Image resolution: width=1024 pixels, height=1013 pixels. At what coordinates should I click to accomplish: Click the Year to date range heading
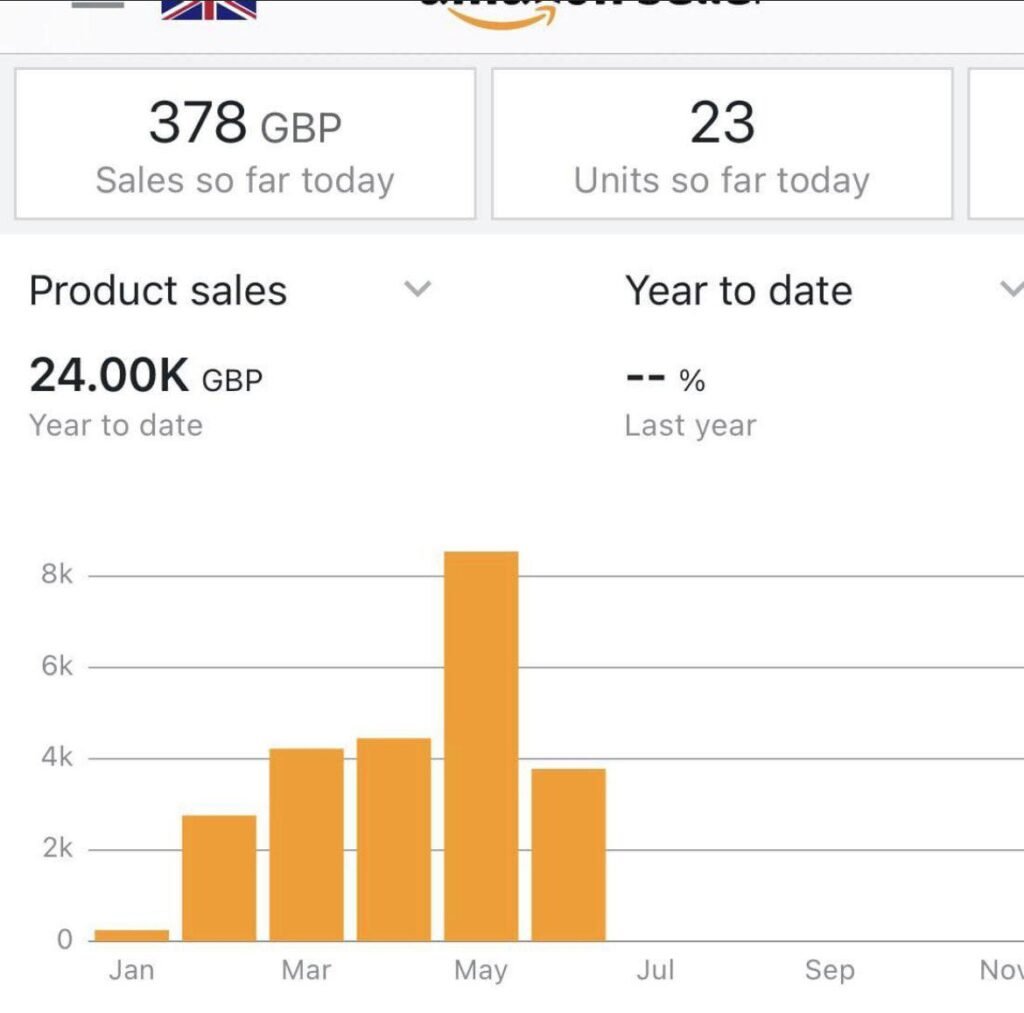[739, 291]
